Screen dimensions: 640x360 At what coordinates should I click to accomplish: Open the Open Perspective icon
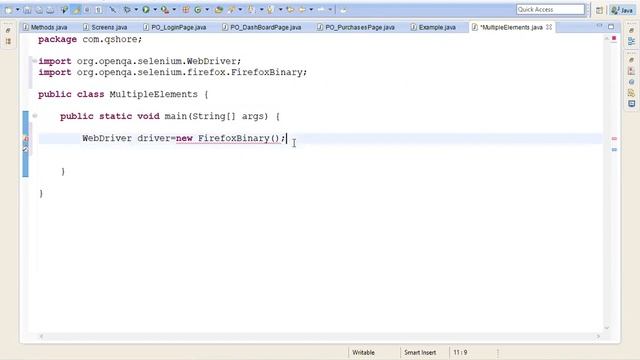tap(599, 10)
